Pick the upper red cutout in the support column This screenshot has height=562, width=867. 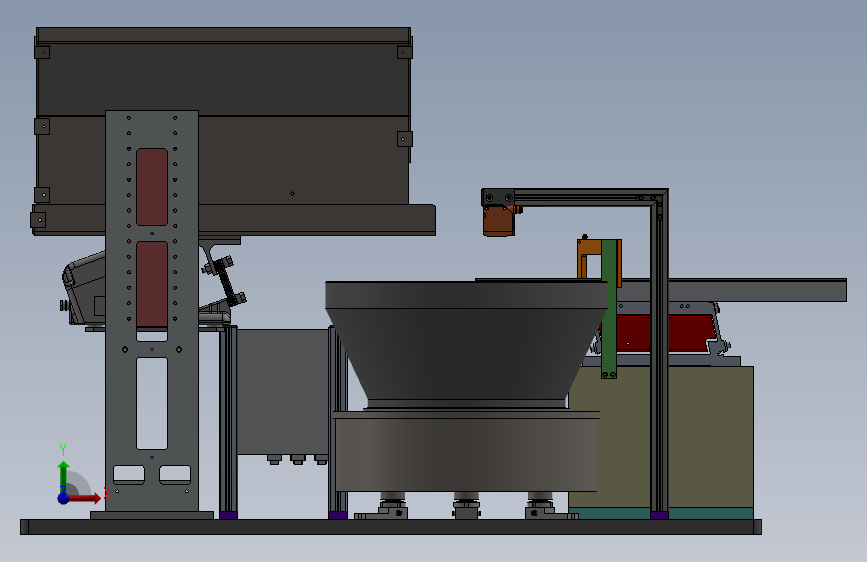coord(152,186)
